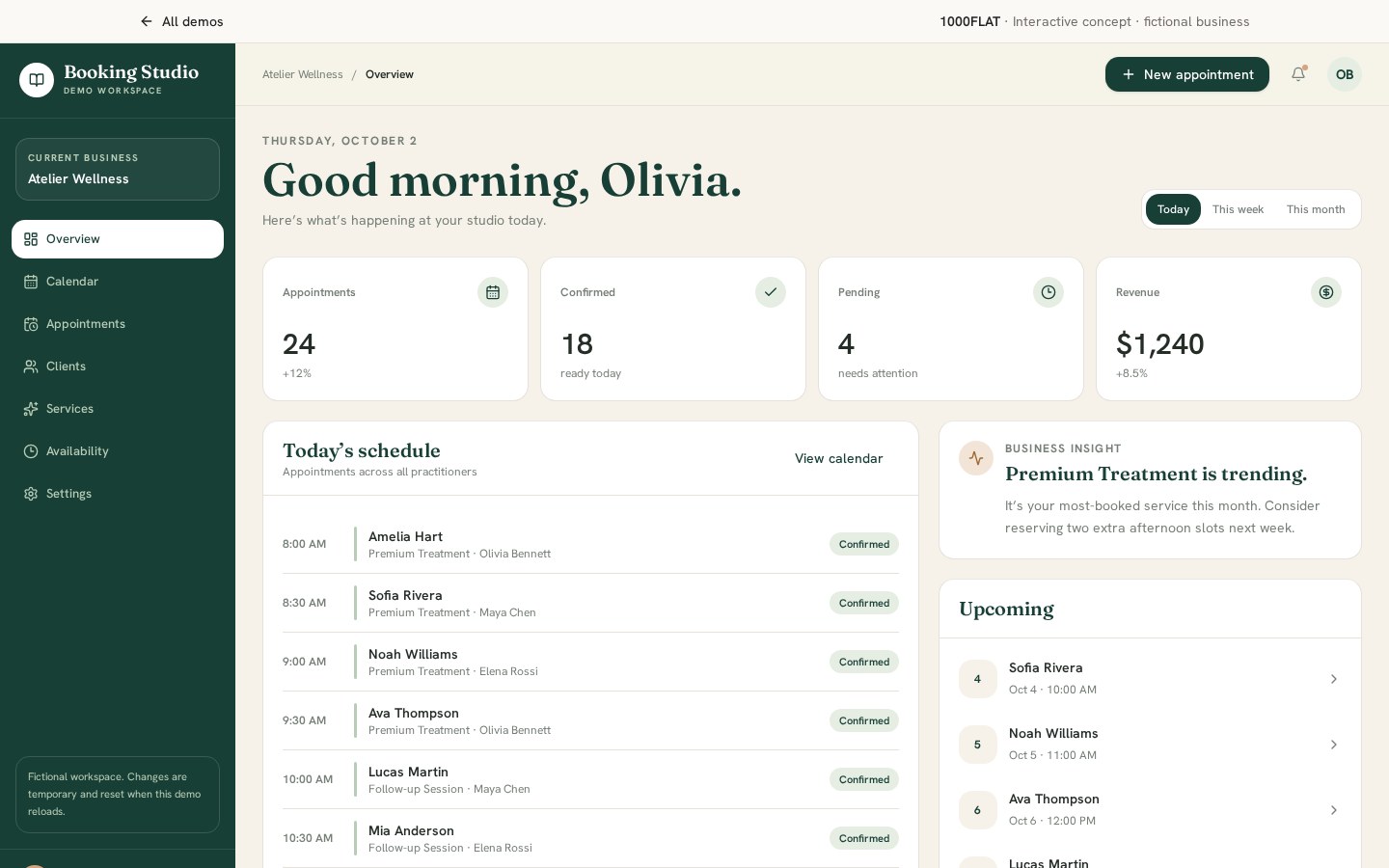This screenshot has height=868, width=1389.
Task: Expand Noah Williams upcoming entry chevron
Action: 1334,745
